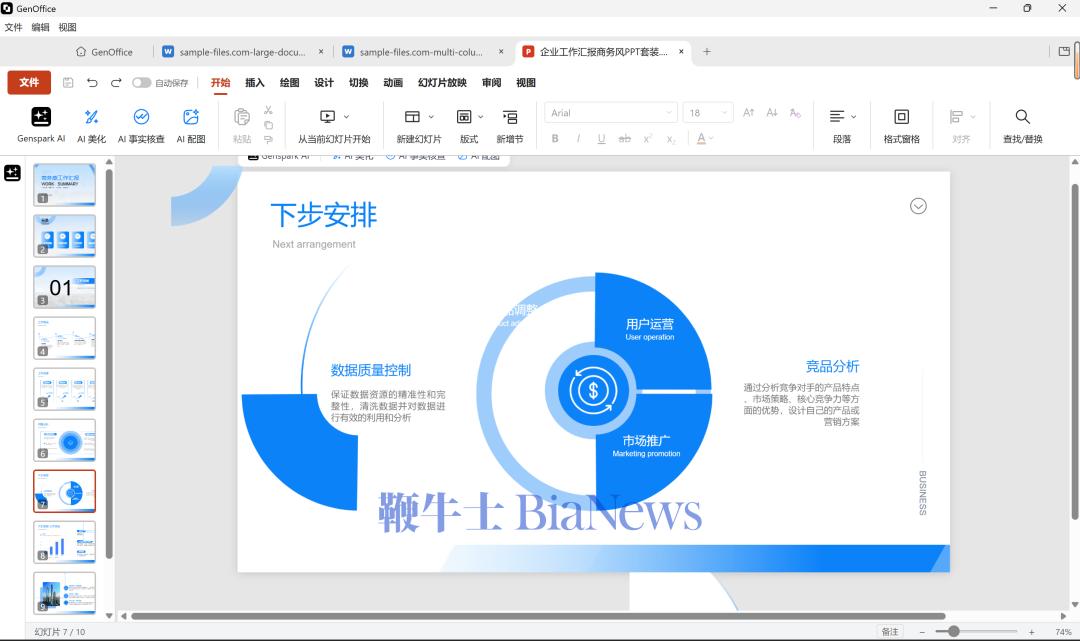The width and height of the screenshot is (1080, 641).
Task: Select slide 3 thumbnail with 01
Action: coord(64,287)
